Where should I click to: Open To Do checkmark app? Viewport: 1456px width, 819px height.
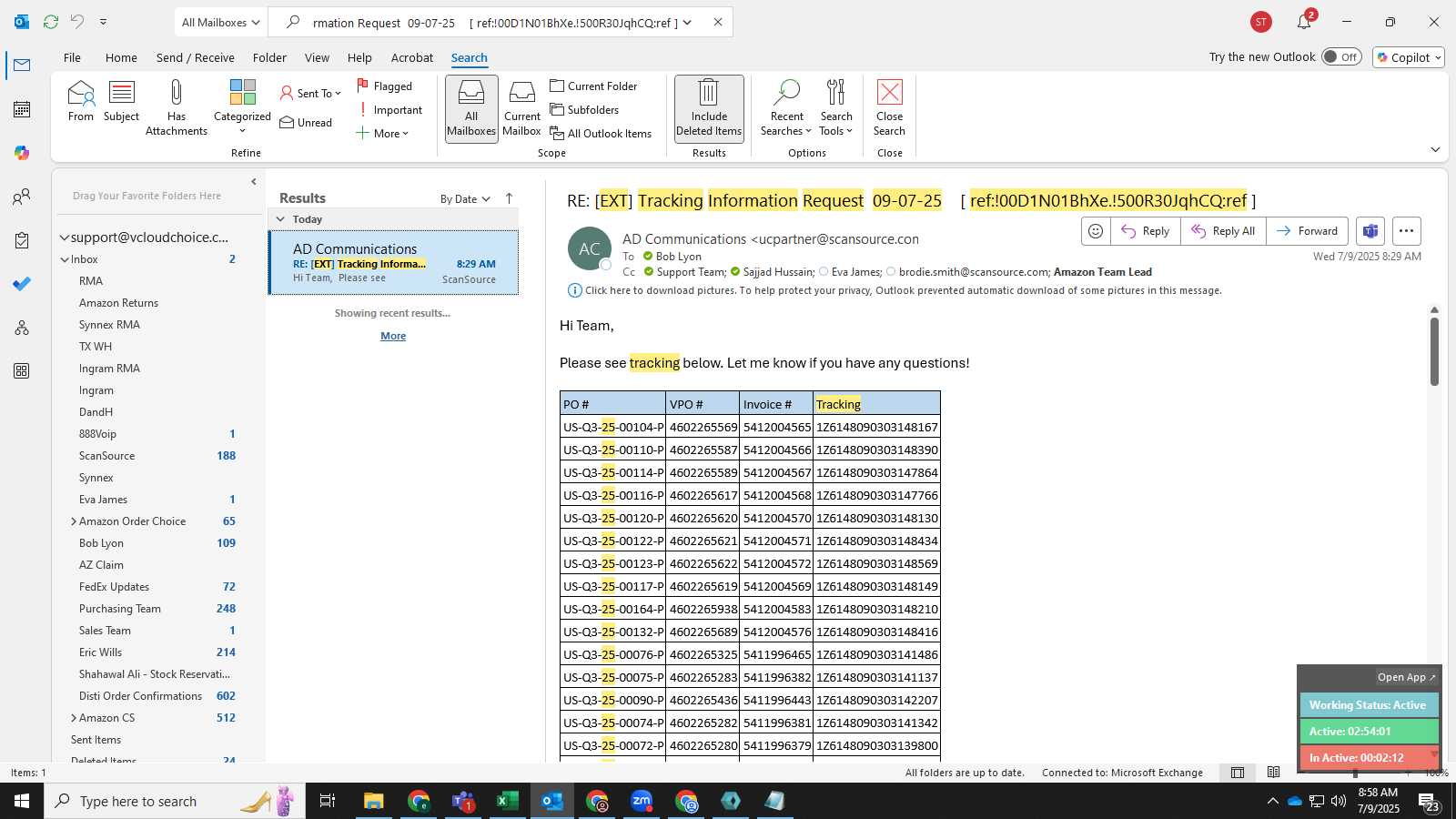click(22, 284)
